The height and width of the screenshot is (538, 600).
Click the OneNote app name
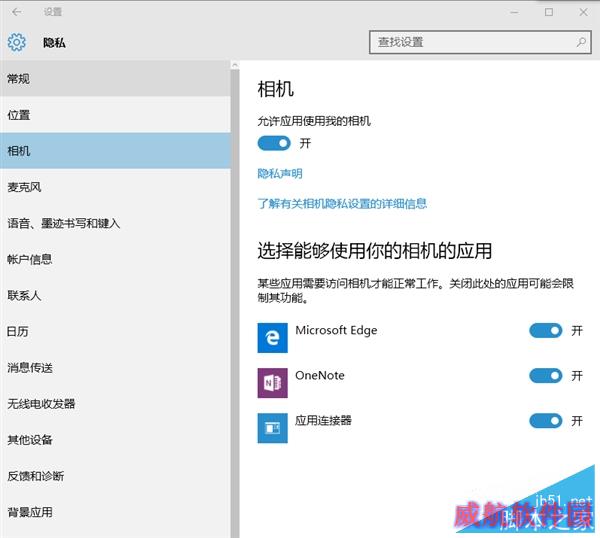click(320, 375)
